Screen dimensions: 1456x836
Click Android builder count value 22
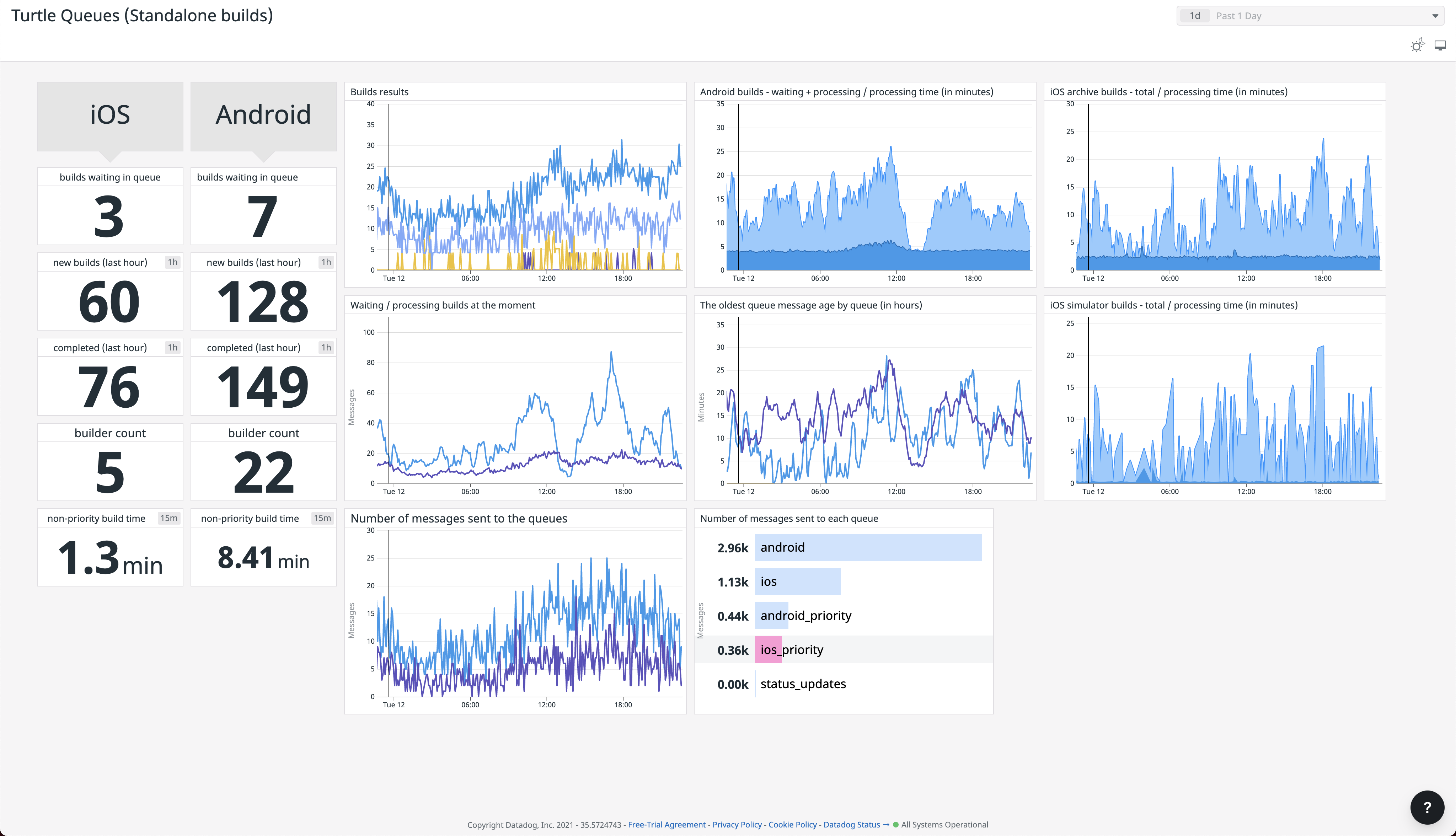(x=263, y=472)
